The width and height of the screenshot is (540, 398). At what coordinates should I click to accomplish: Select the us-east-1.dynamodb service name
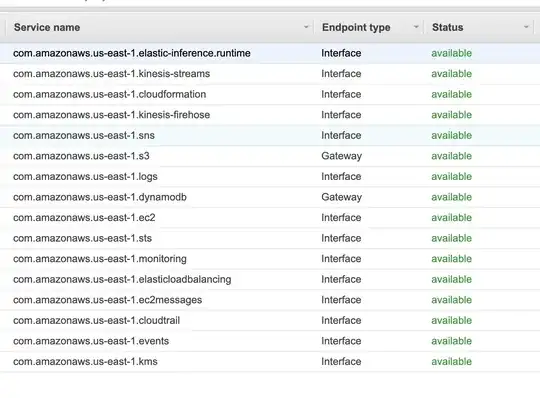point(100,197)
